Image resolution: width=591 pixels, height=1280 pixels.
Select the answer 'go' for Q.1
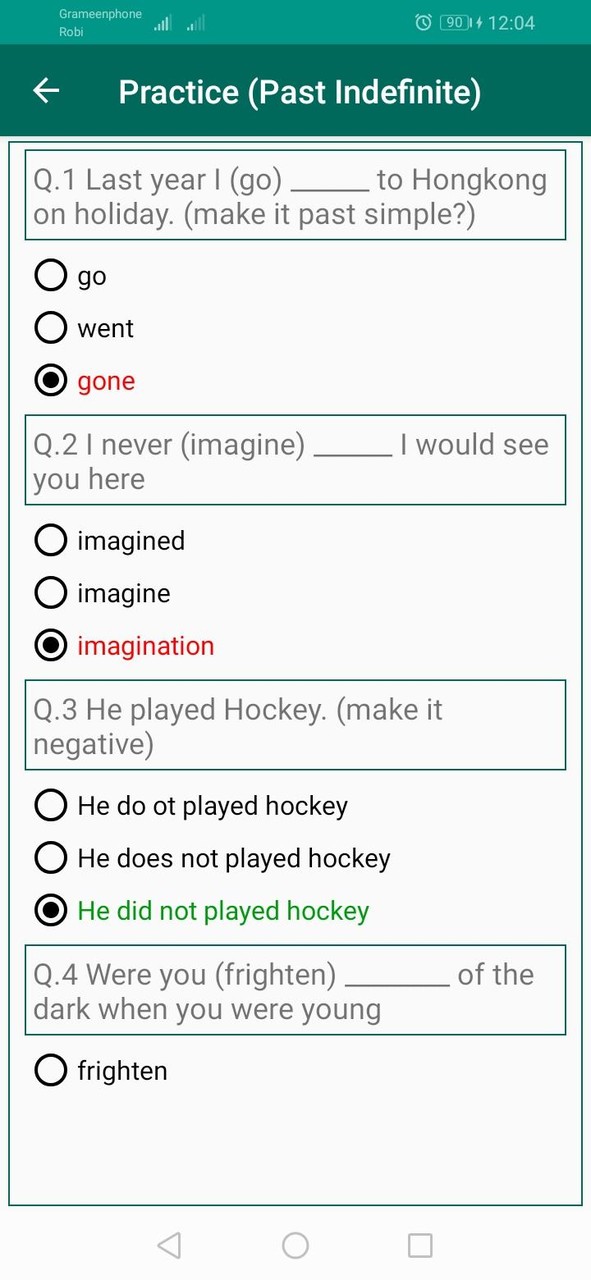(x=50, y=275)
